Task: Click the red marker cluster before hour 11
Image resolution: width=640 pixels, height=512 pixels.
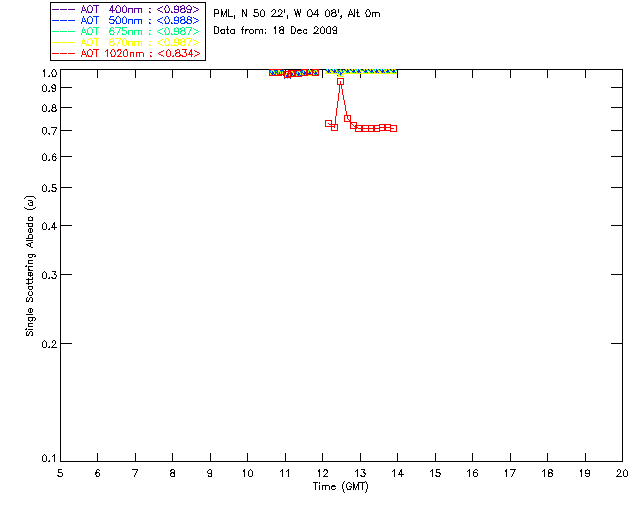Action: tap(276, 73)
